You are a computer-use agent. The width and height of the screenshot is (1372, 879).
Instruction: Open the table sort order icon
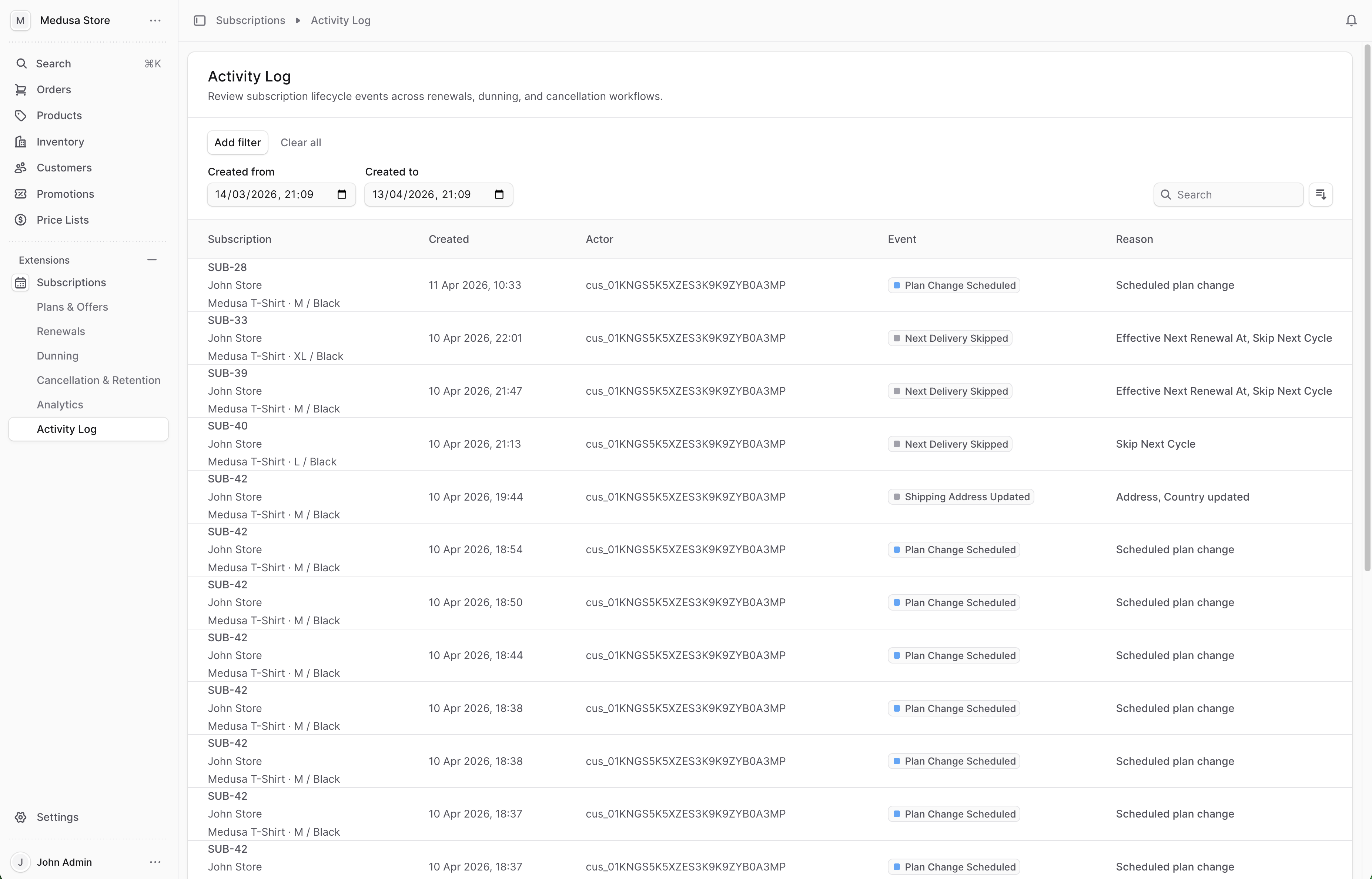pos(1321,195)
